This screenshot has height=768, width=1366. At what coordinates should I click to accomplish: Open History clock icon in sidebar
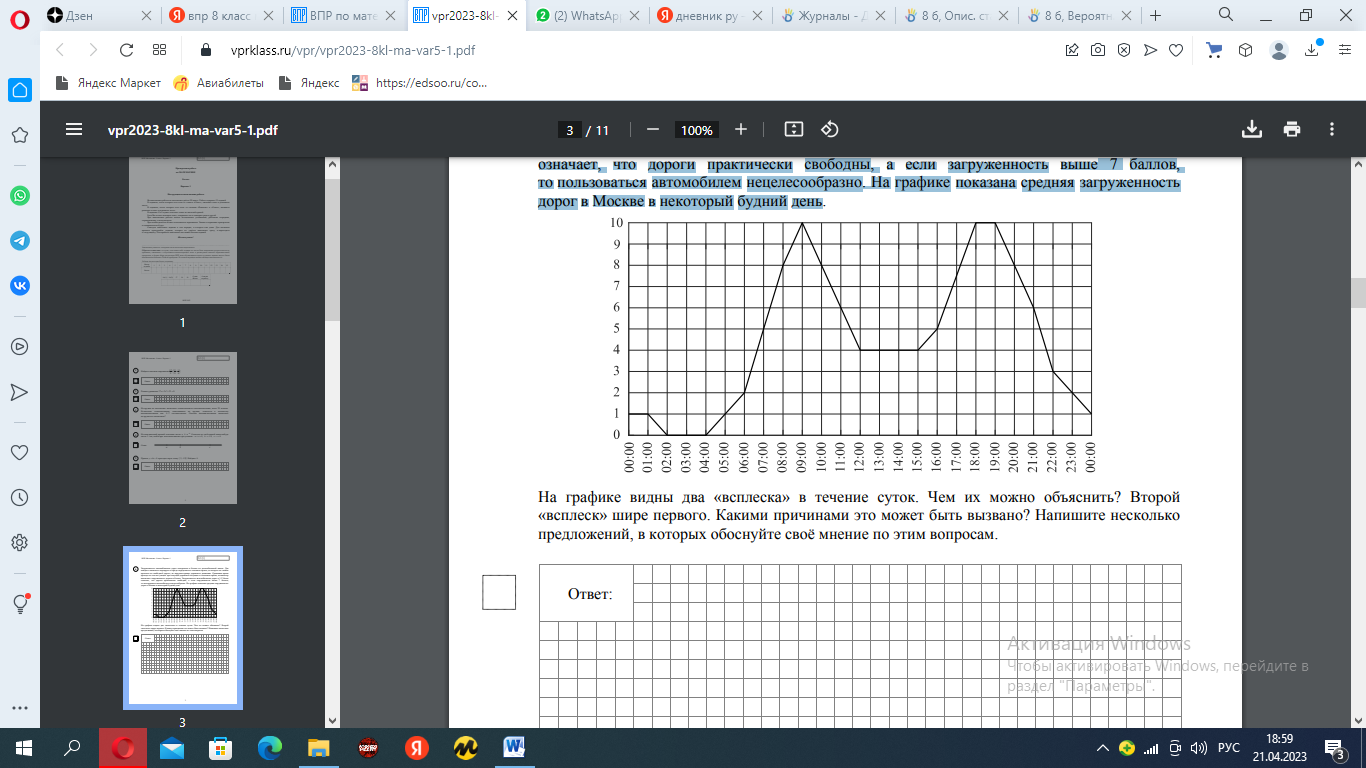coord(19,497)
